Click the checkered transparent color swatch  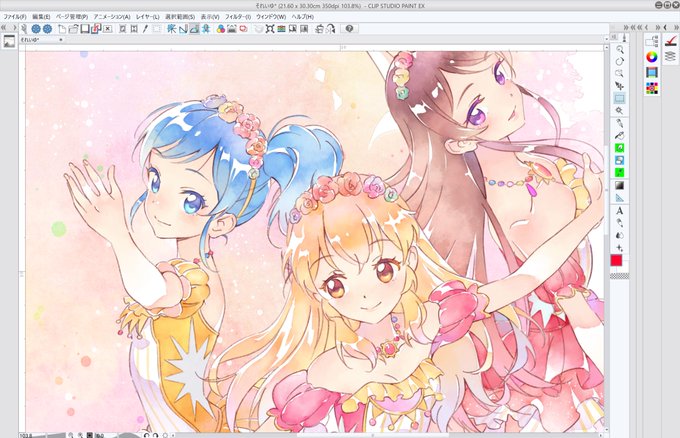coord(620,276)
